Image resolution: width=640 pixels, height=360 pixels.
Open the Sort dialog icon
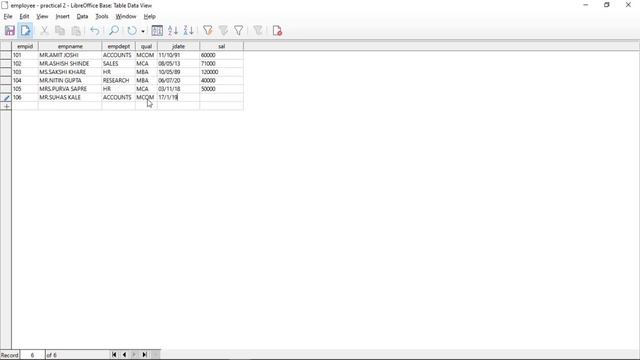click(x=157, y=31)
